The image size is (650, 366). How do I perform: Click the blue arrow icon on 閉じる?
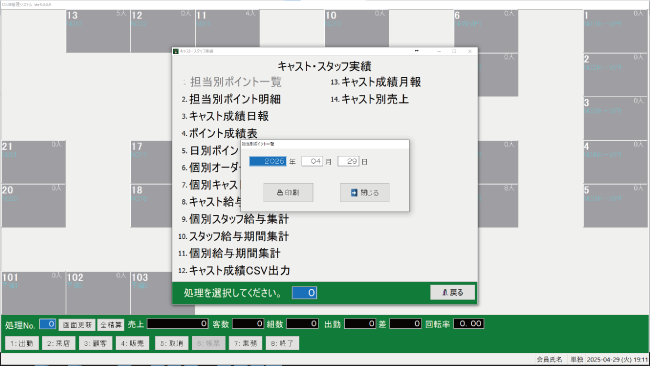coord(354,193)
